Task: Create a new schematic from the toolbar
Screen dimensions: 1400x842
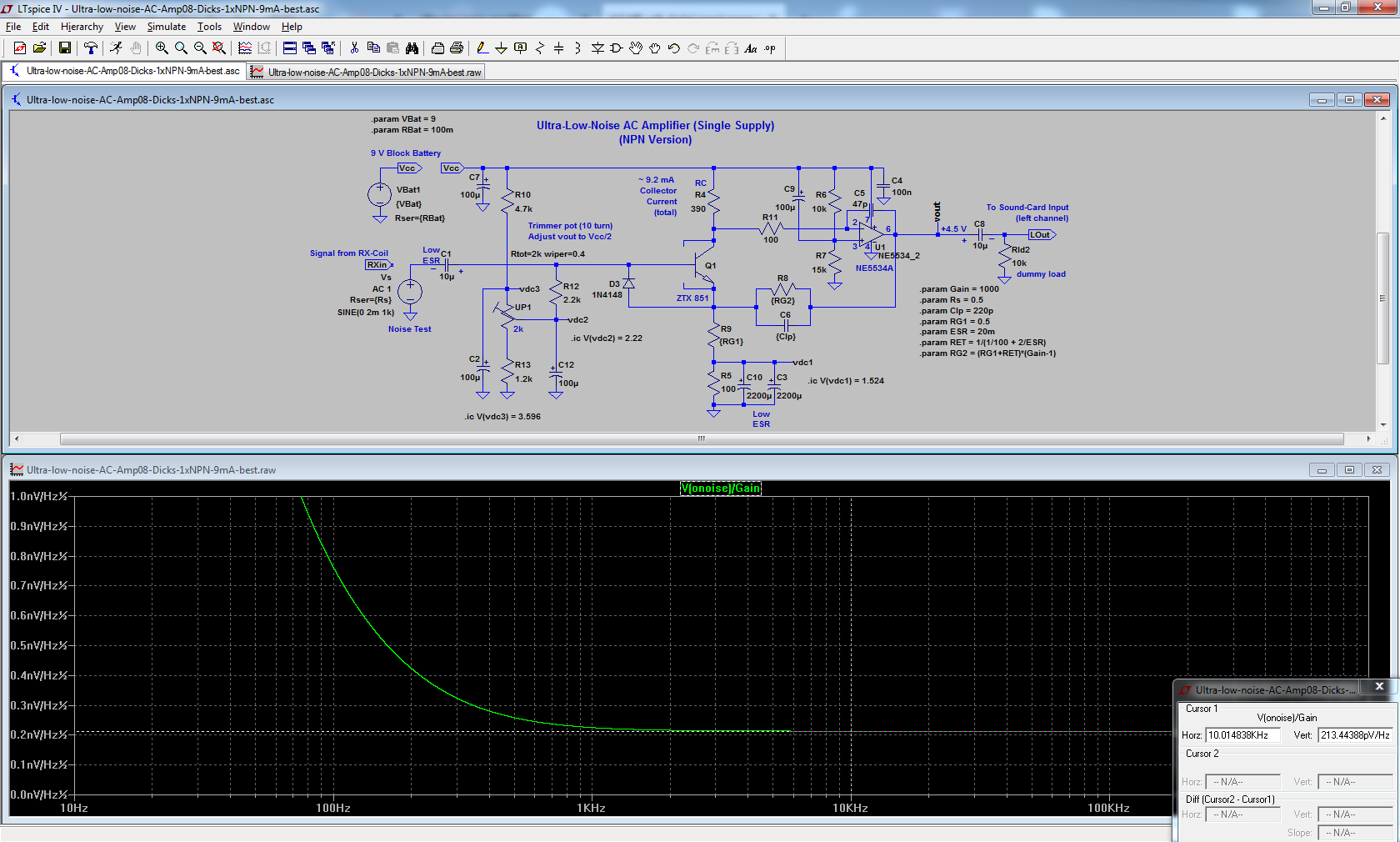Action: (x=20, y=48)
